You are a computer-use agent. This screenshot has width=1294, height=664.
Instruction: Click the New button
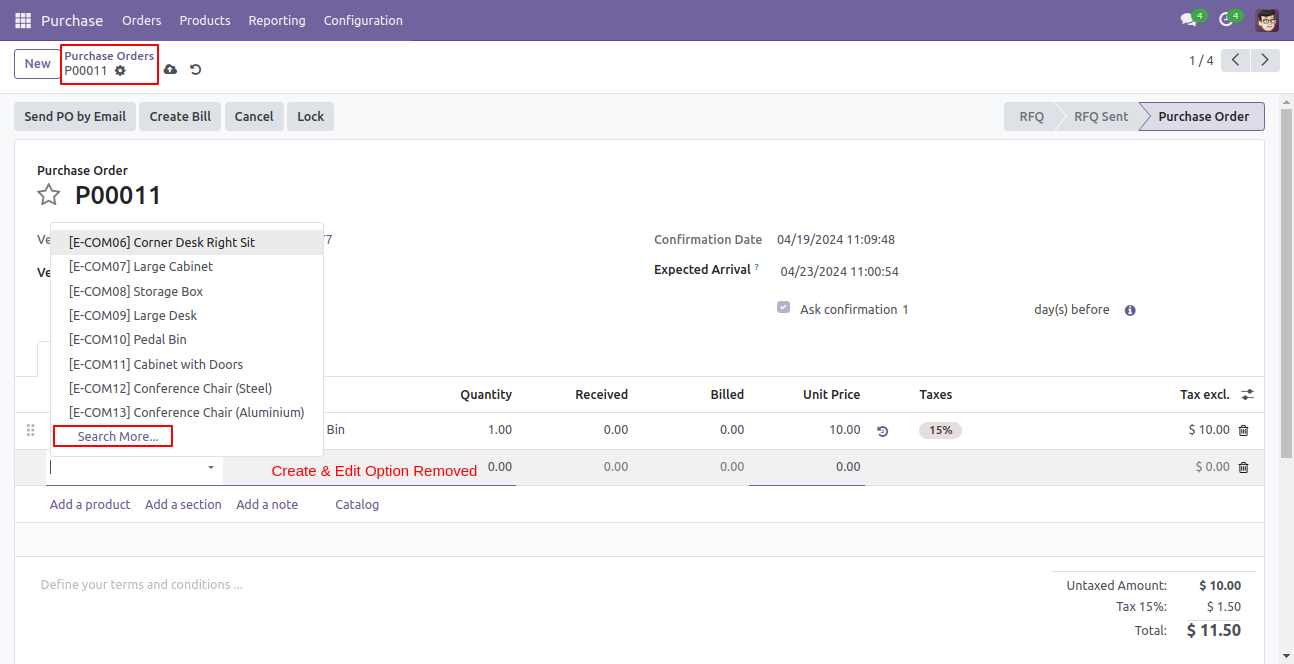(38, 64)
